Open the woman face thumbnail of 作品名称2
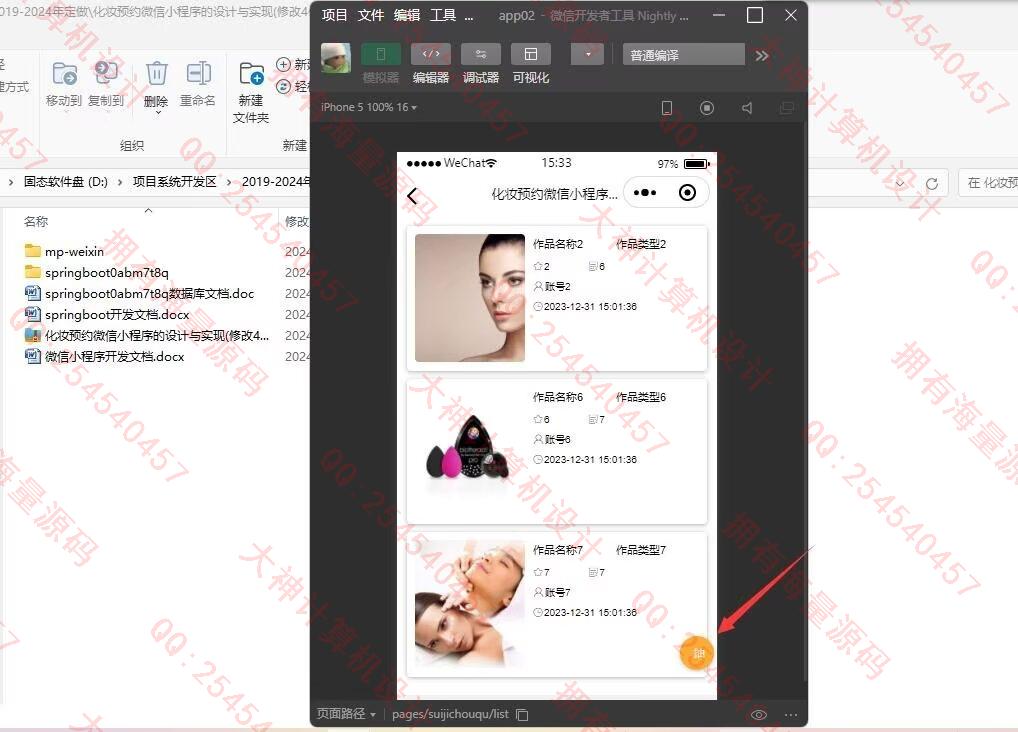Screen dimensions: 1018x732 (x=469, y=297)
